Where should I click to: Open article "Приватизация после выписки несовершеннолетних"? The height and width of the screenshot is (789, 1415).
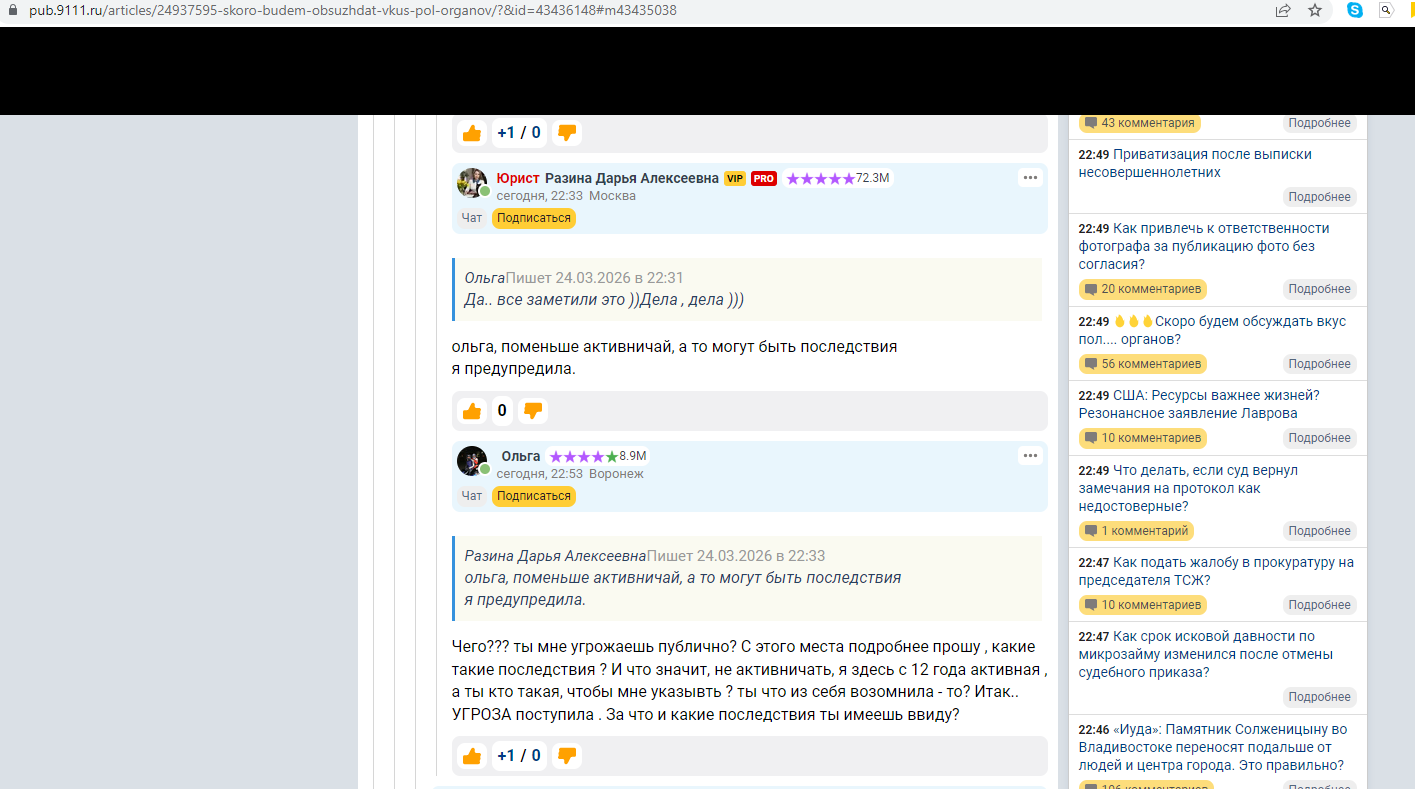(1195, 163)
